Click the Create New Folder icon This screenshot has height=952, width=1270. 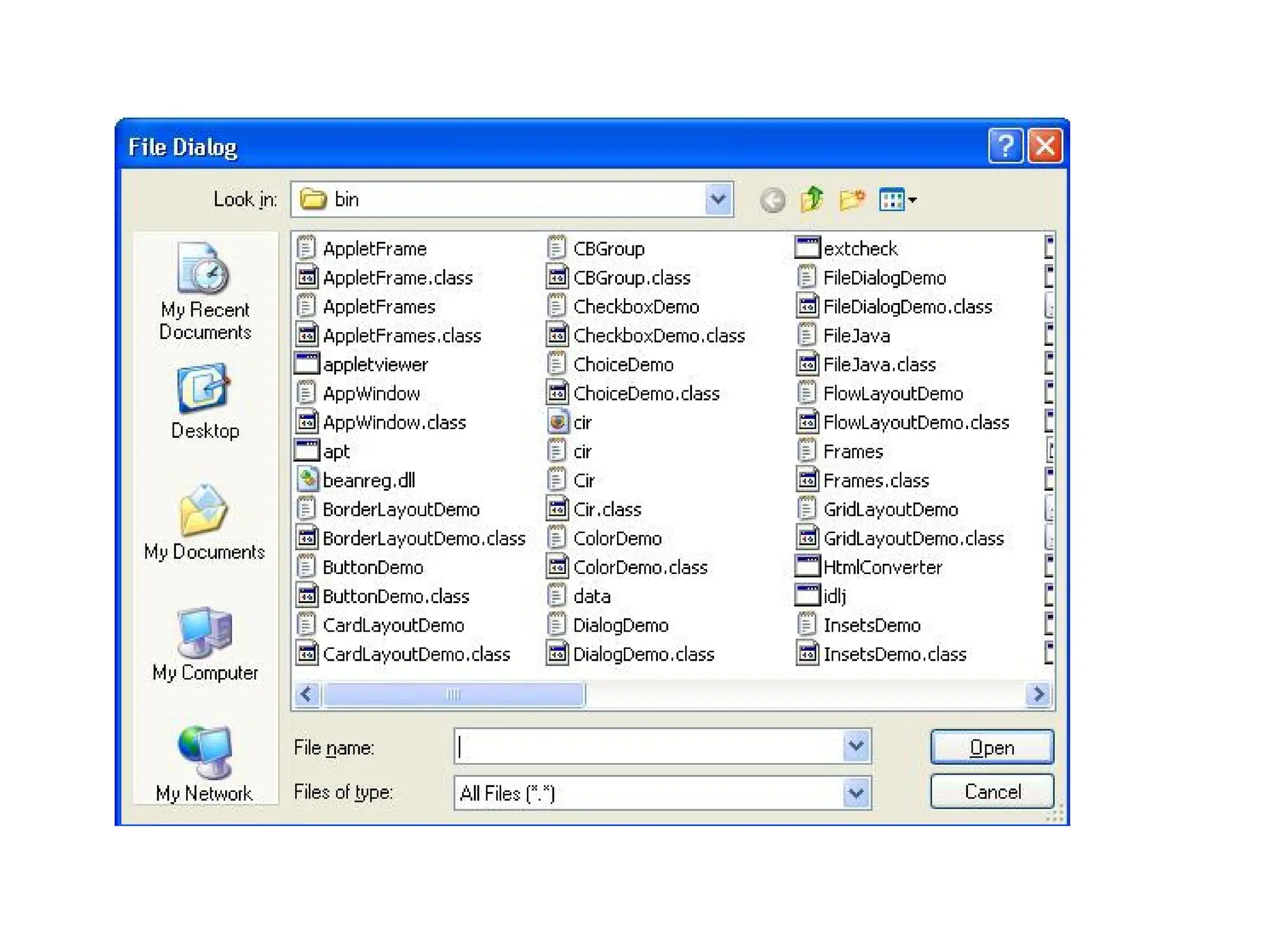coord(852,200)
